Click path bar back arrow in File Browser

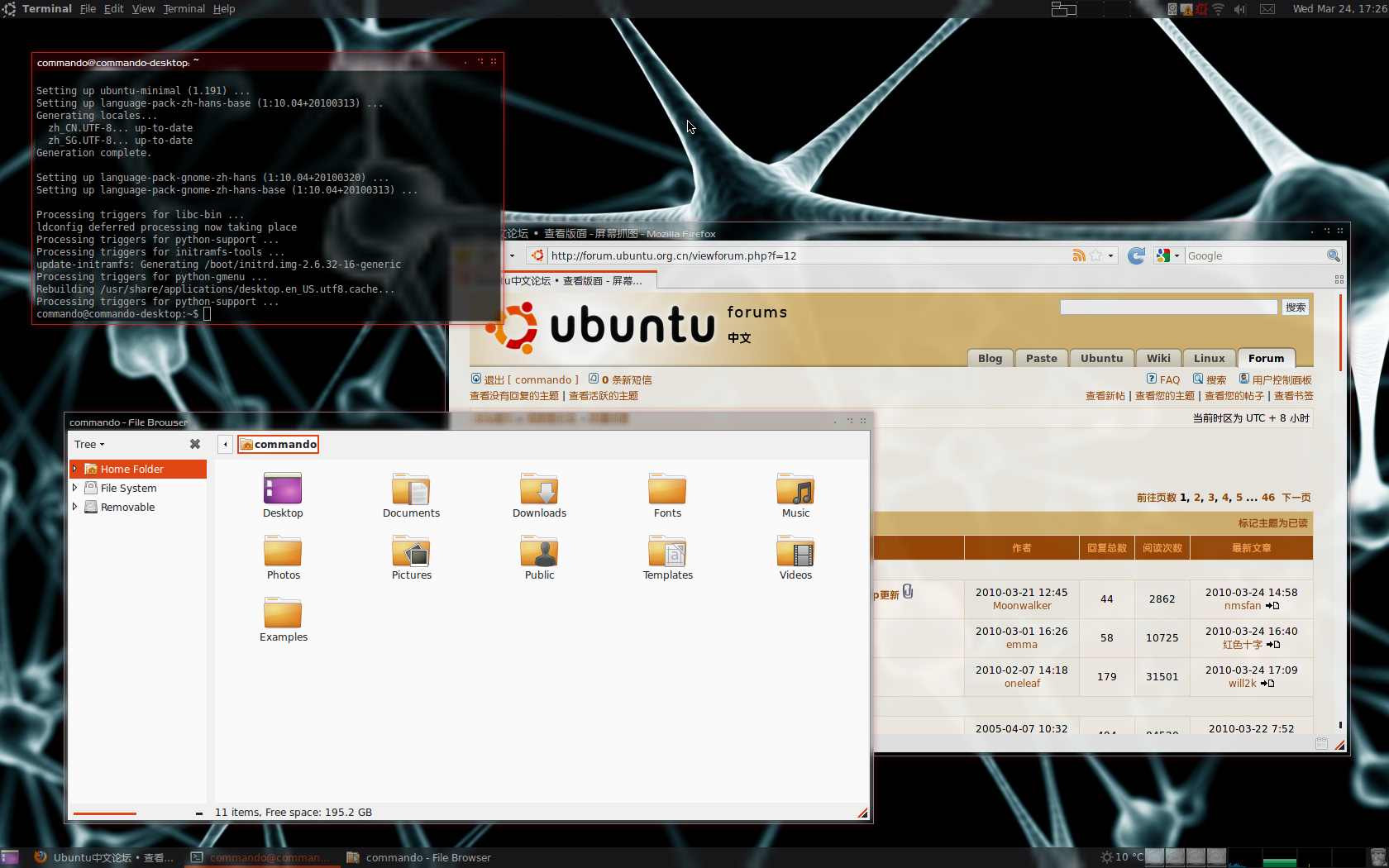[225, 444]
